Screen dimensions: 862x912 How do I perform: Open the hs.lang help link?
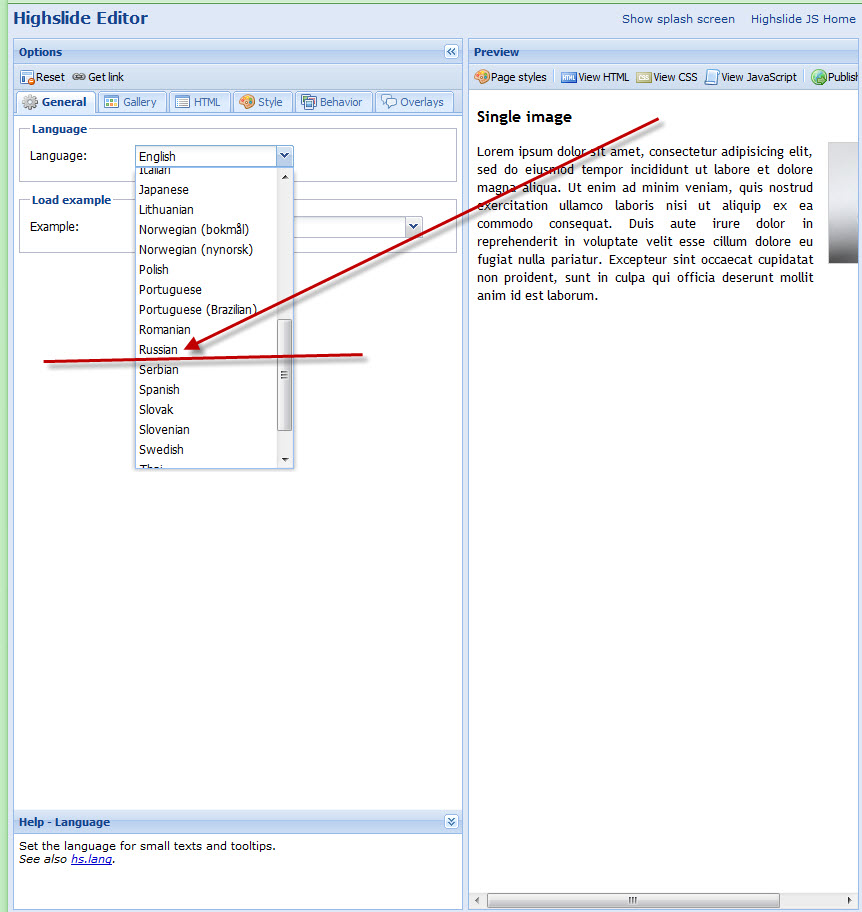(91, 859)
